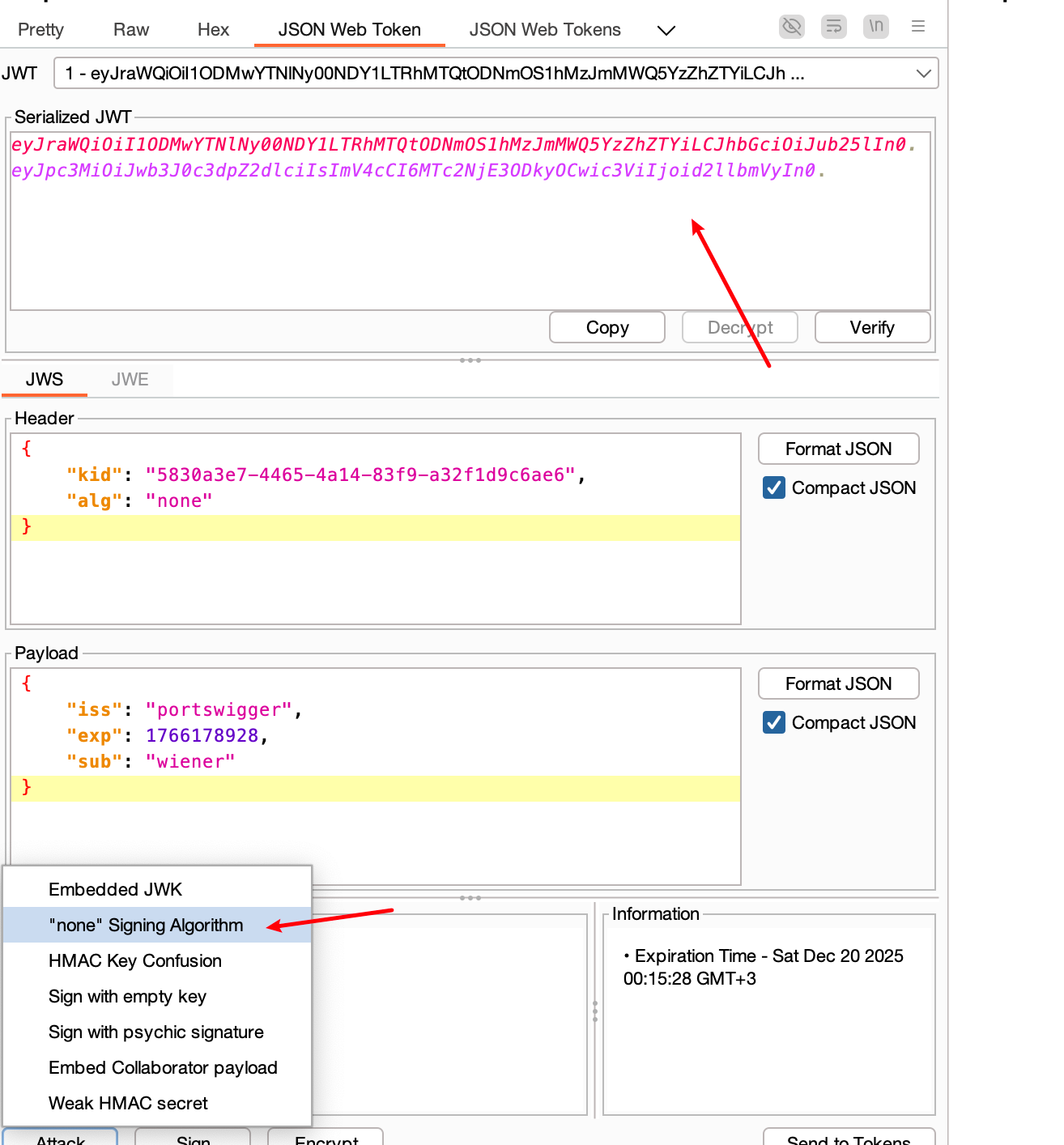
Task: Click the hidden-eye visibility icon
Action: (x=791, y=27)
